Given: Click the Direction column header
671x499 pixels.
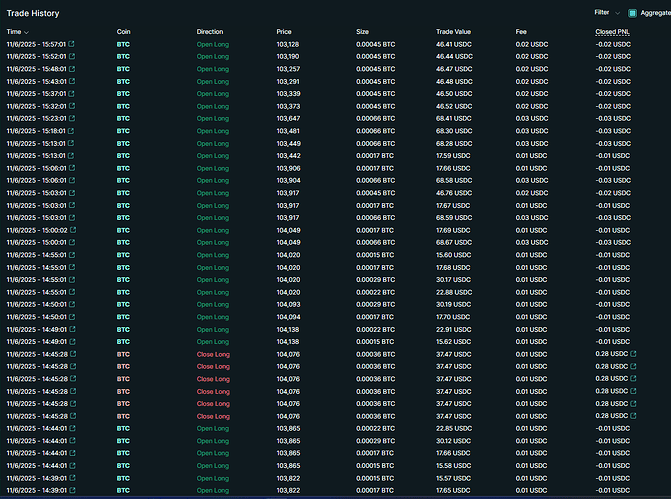Looking at the screenshot, I should [210, 32].
